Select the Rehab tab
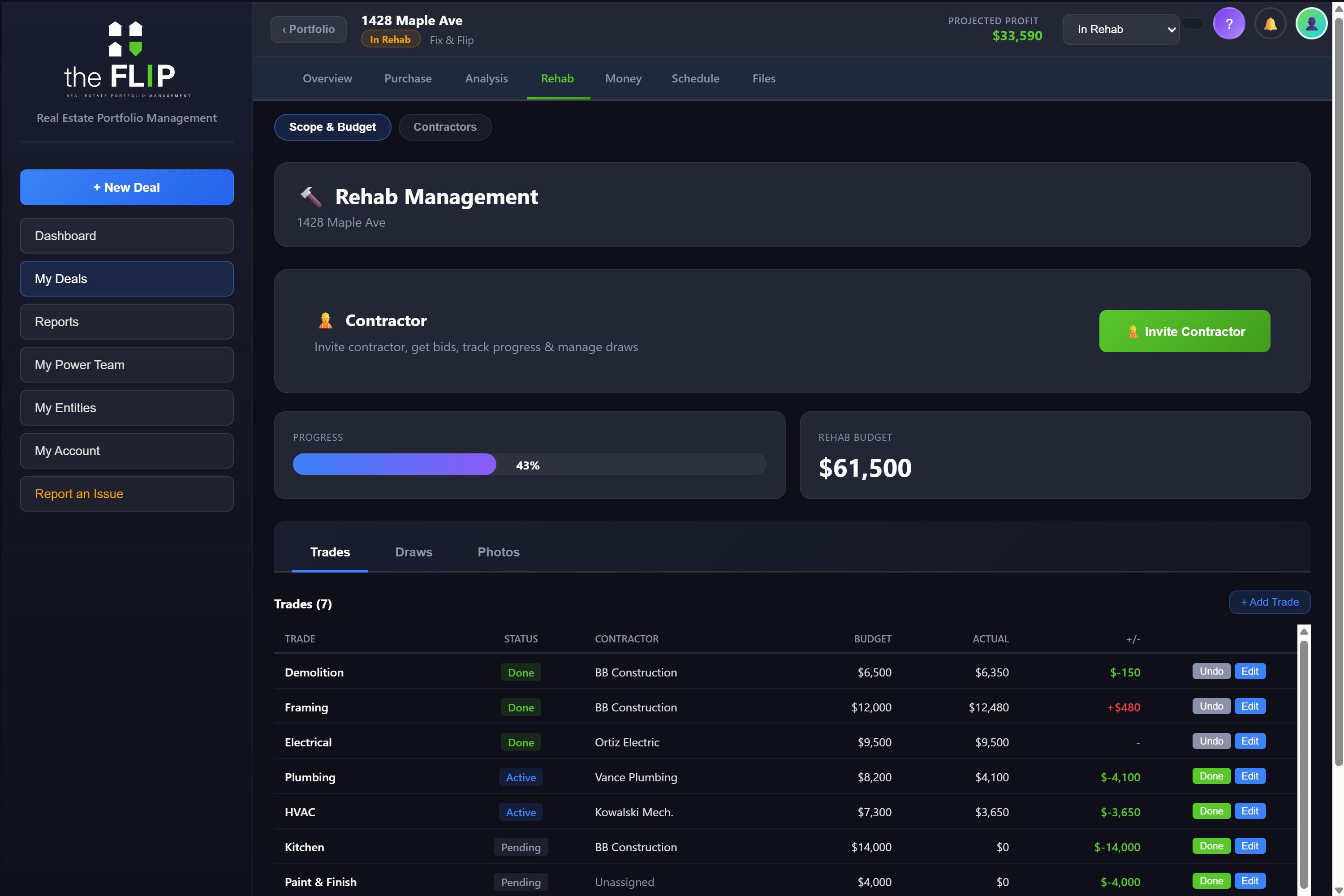This screenshot has height=896, width=1344. [x=557, y=78]
